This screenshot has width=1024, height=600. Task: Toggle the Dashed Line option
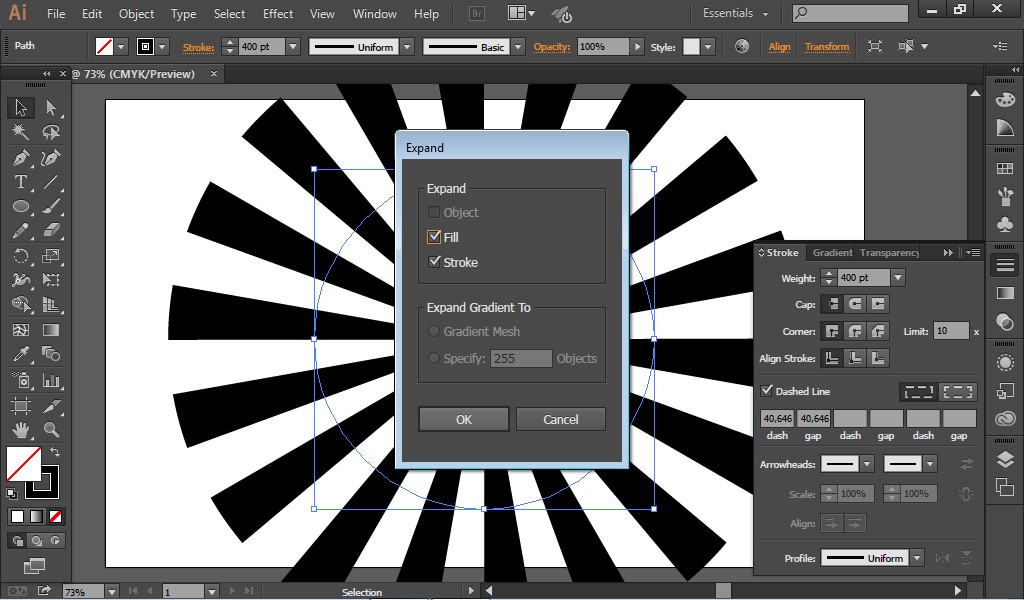point(764,391)
